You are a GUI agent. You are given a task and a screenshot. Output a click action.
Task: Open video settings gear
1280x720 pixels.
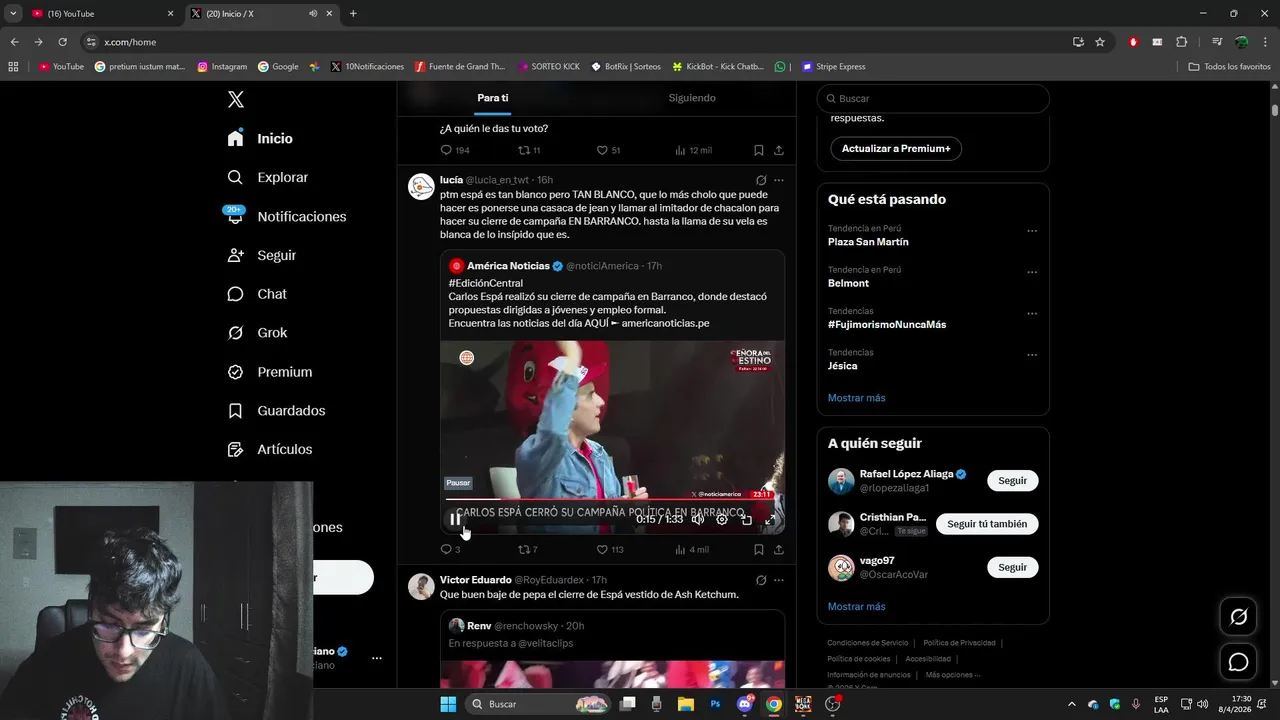(722, 519)
